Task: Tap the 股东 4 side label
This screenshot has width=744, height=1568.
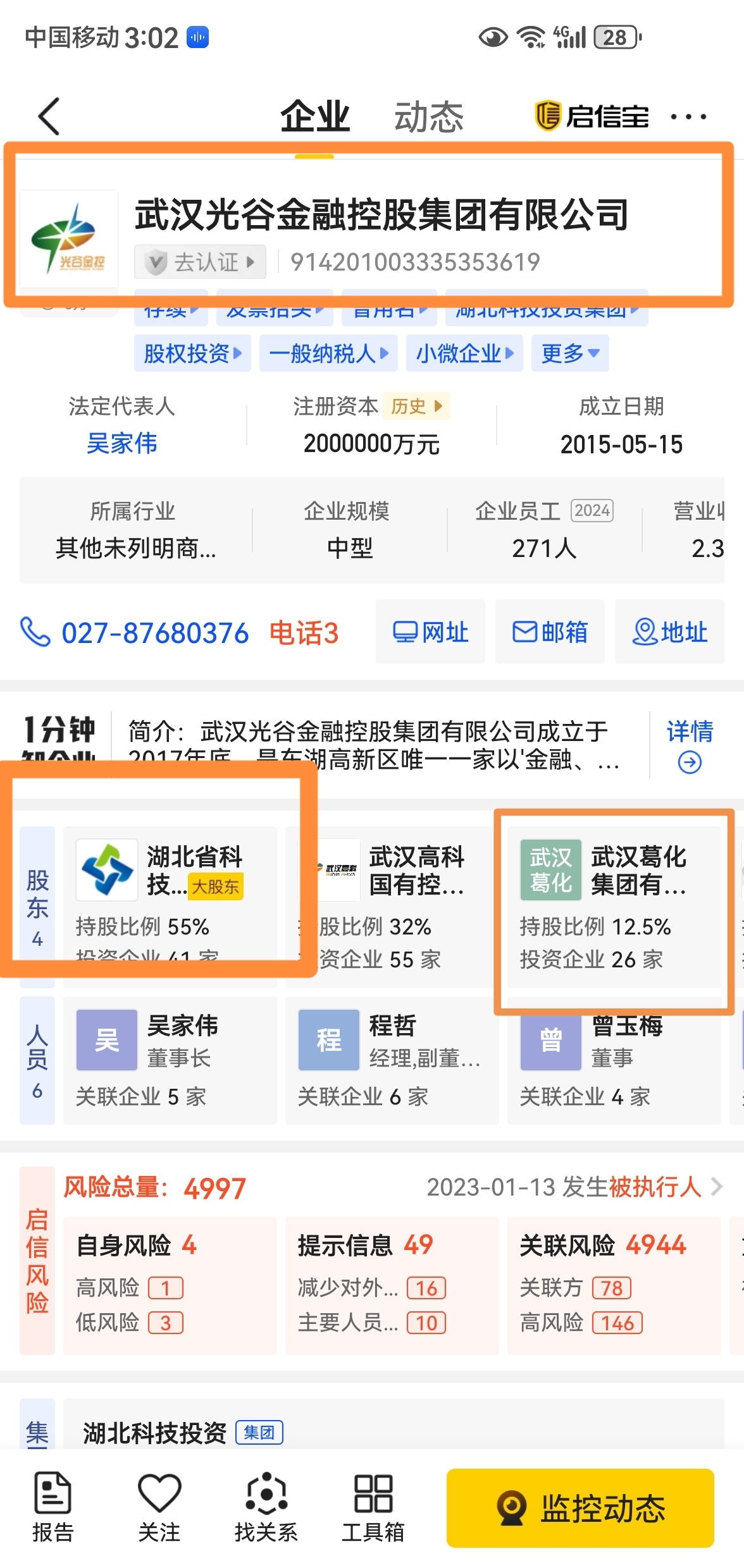Action: click(37, 907)
